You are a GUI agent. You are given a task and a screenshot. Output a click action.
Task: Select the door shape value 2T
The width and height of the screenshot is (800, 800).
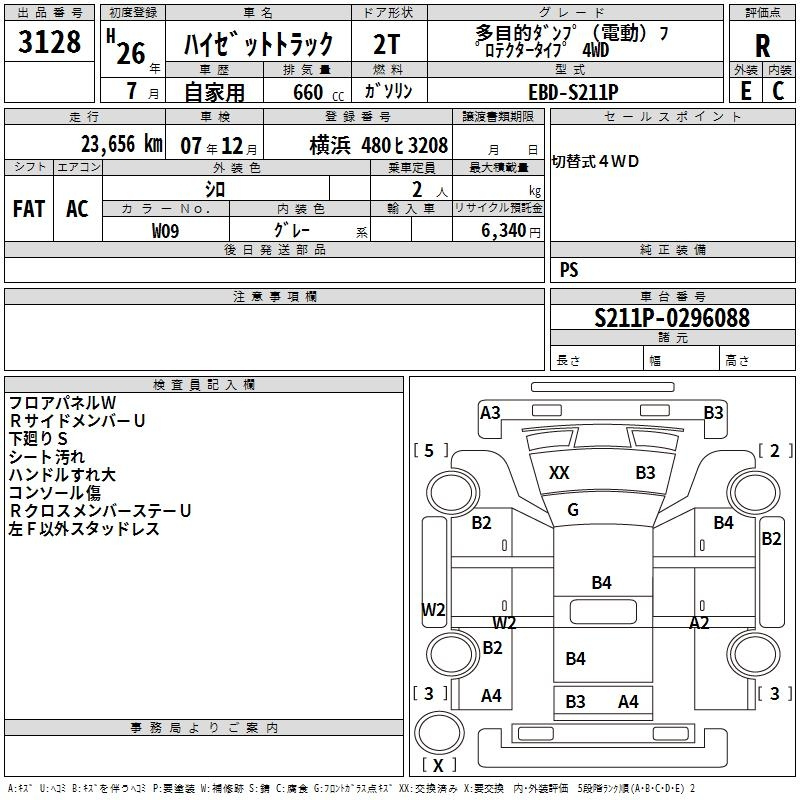[387, 44]
